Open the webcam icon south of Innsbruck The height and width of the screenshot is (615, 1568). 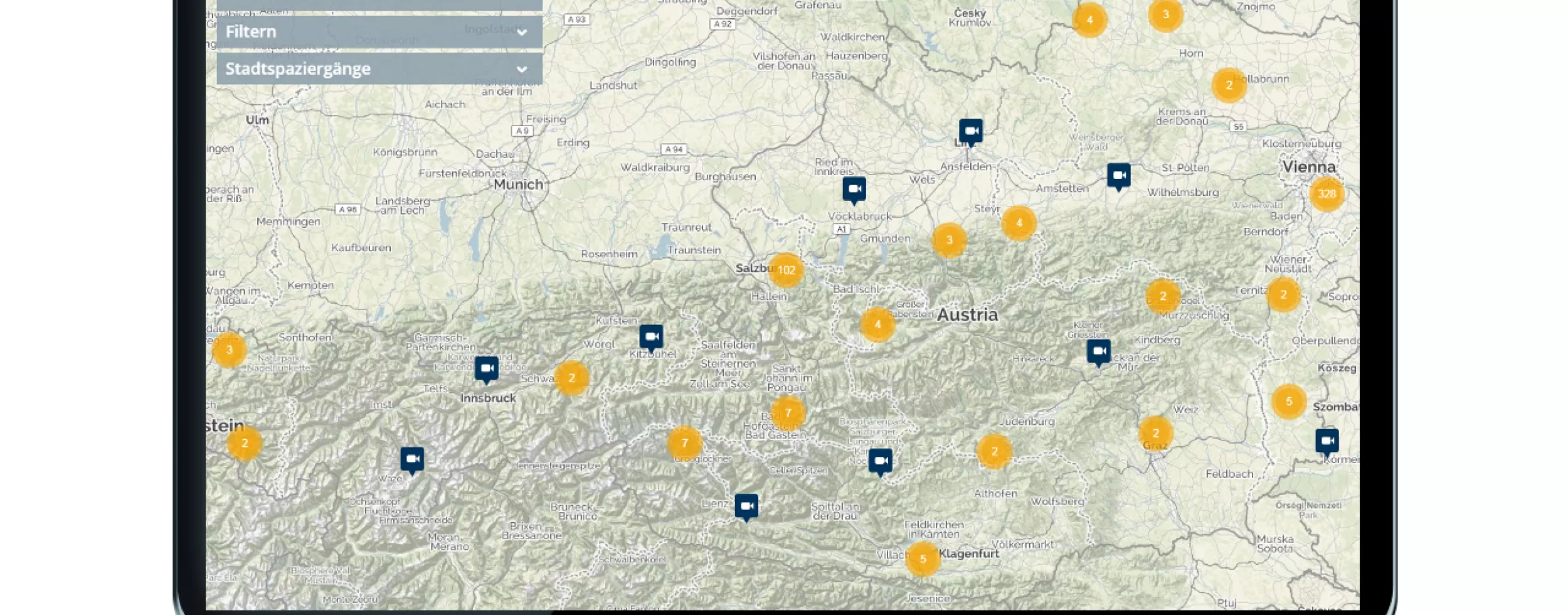[412, 460]
